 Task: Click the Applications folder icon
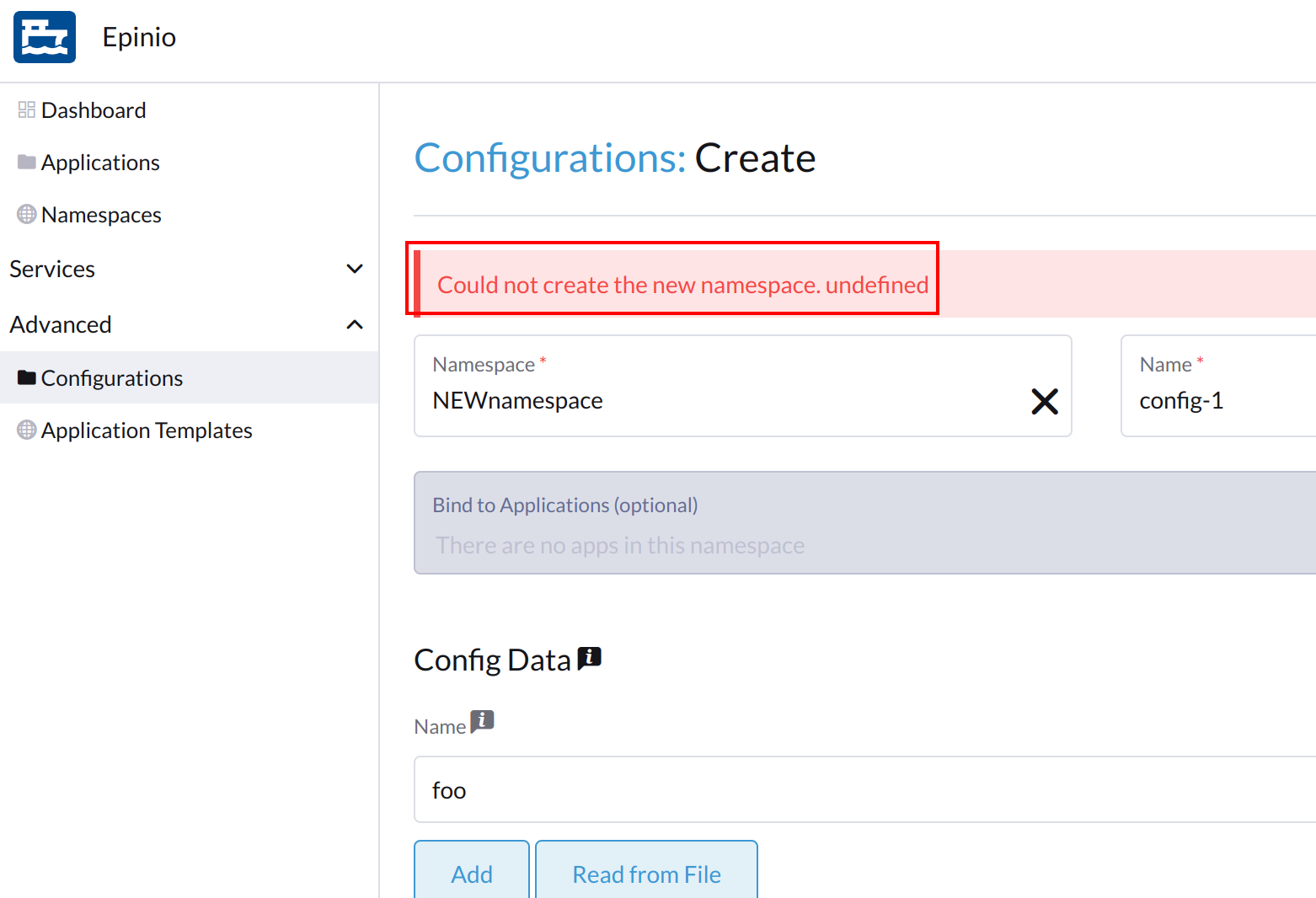(x=24, y=161)
